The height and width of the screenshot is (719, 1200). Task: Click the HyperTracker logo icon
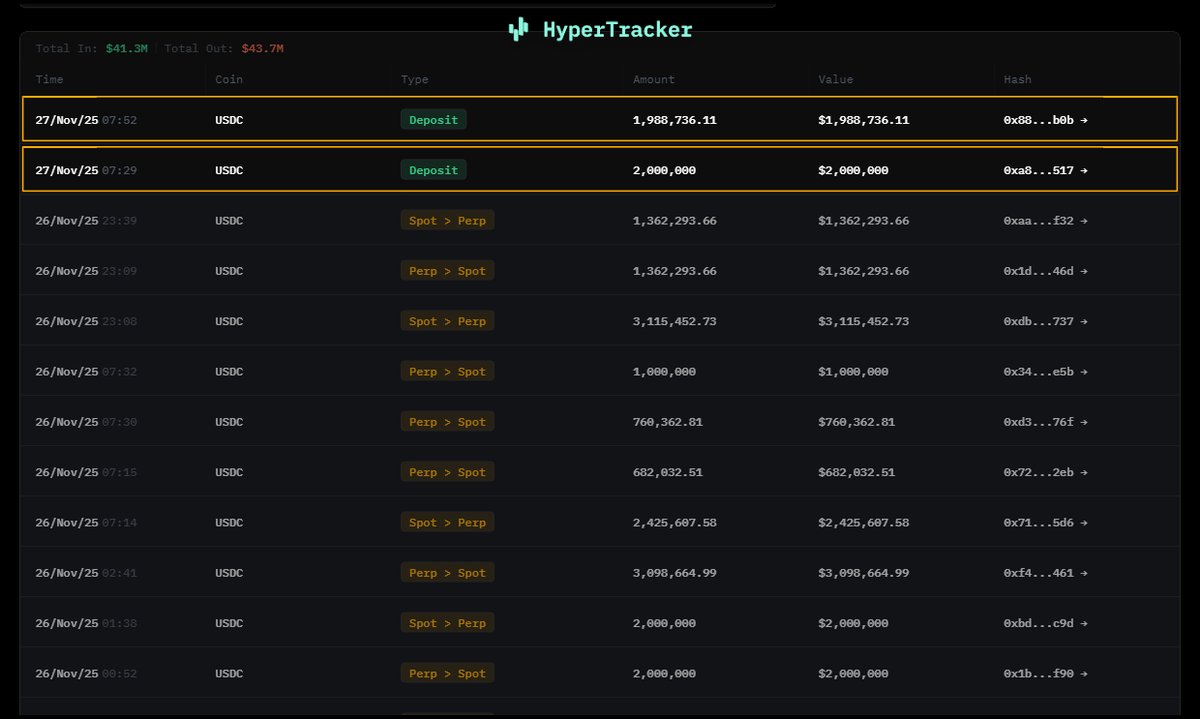(518, 30)
